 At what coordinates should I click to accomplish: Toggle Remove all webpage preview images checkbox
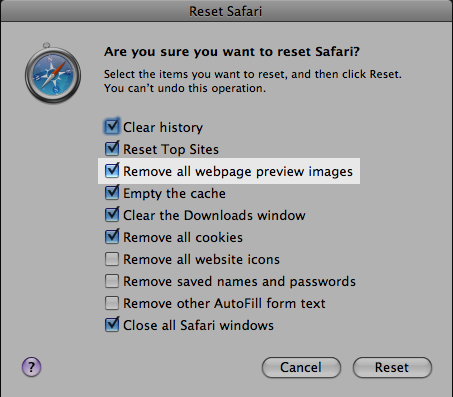pos(112,171)
